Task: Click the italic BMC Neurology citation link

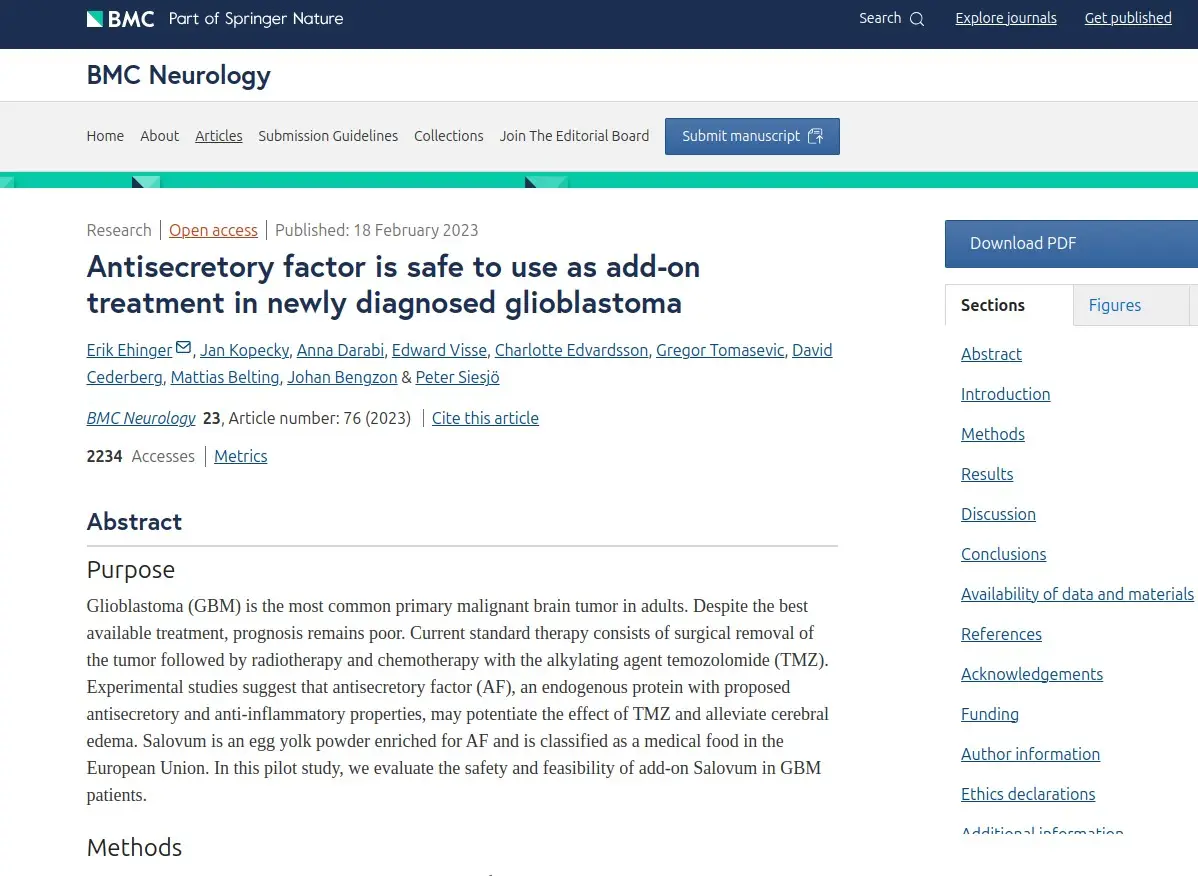Action: 141,418
